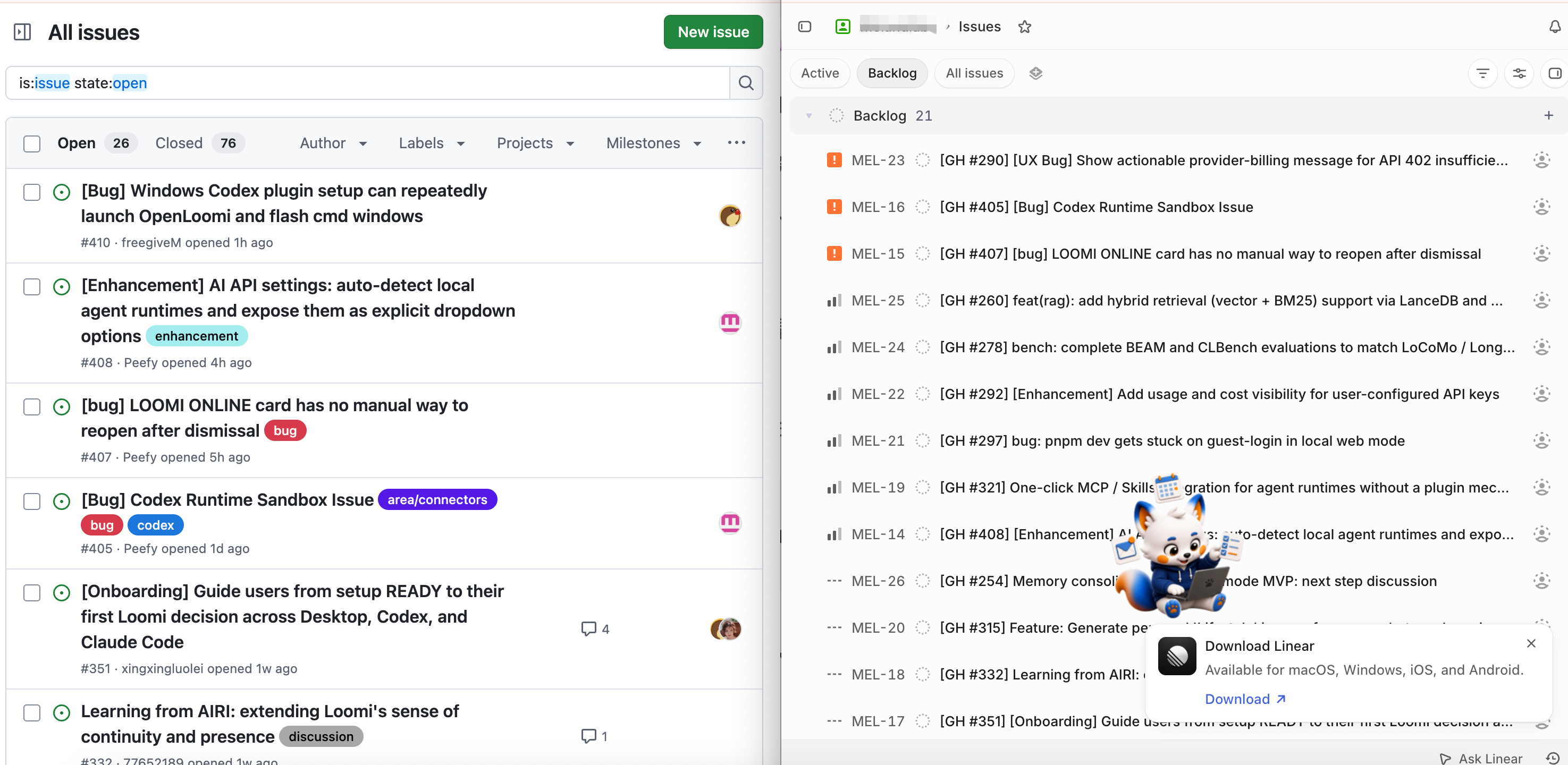This screenshot has height=765, width=1568.
Task: Collapse the Backlog group triangle
Action: click(x=808, y=116)
